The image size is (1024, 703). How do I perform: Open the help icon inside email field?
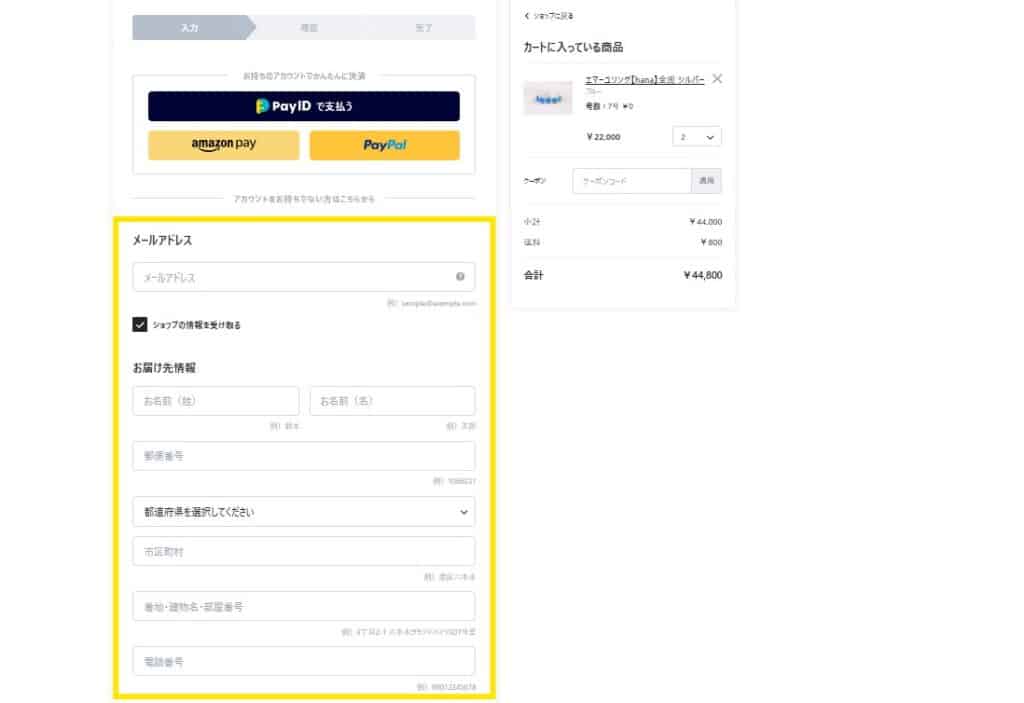click(x=460, y=277)
